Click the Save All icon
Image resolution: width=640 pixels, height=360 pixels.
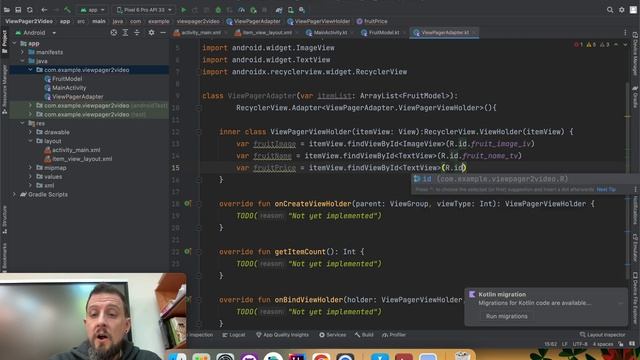point(18,10)
